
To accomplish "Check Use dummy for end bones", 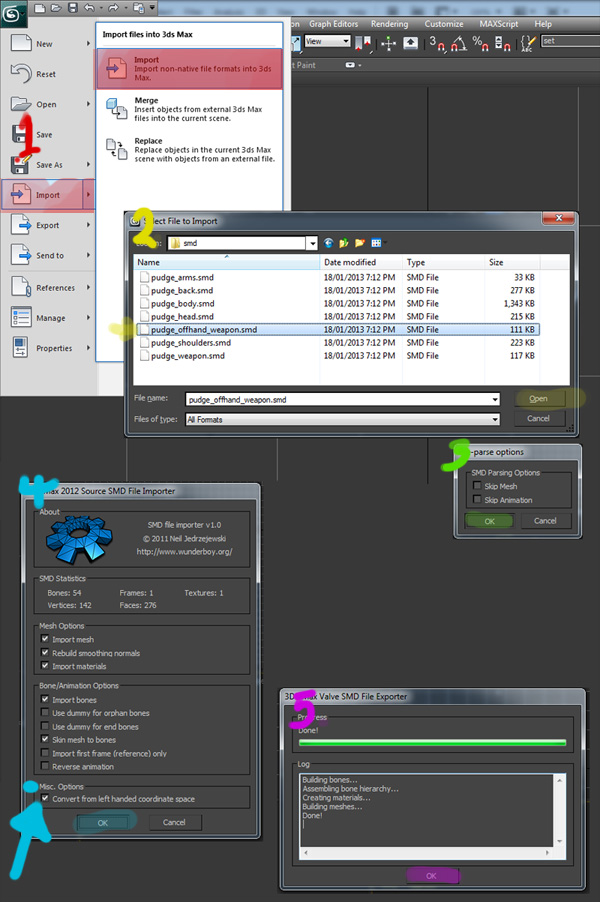I will pos(45,727).
